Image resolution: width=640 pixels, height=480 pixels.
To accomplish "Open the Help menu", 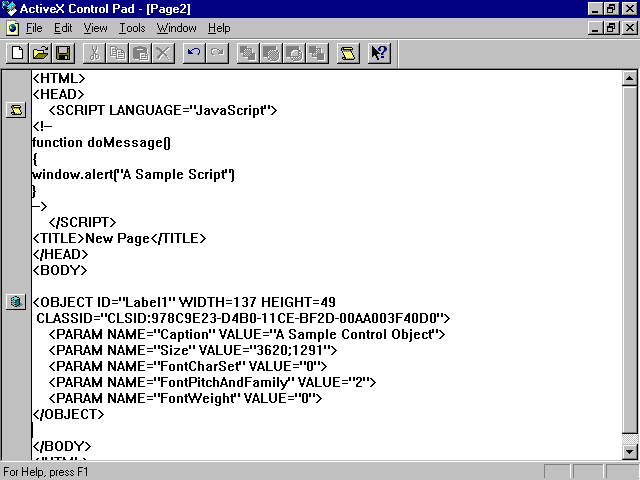I will 219,28.
